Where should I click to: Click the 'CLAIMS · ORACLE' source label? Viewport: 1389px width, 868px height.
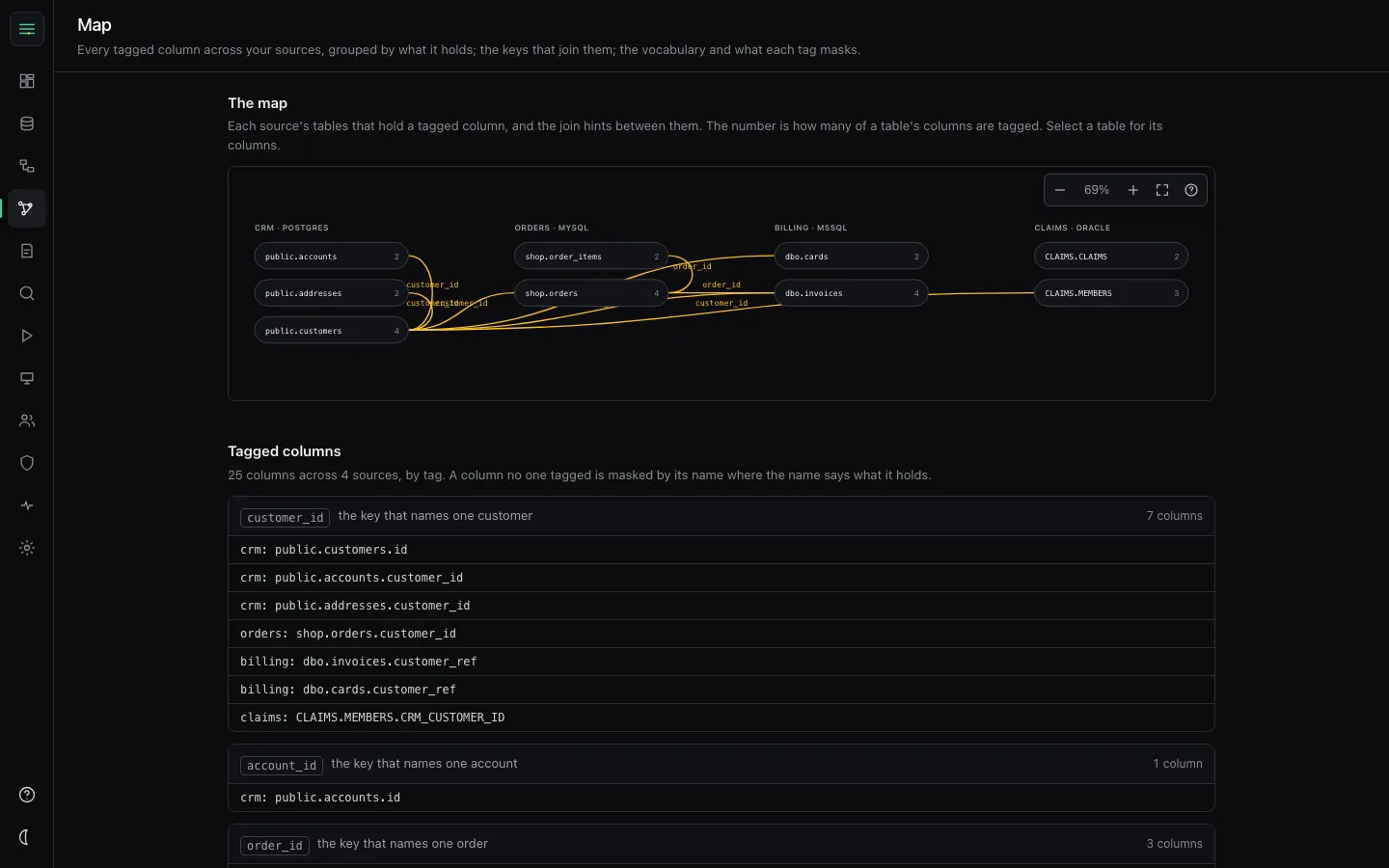[x=1073, y=228]
